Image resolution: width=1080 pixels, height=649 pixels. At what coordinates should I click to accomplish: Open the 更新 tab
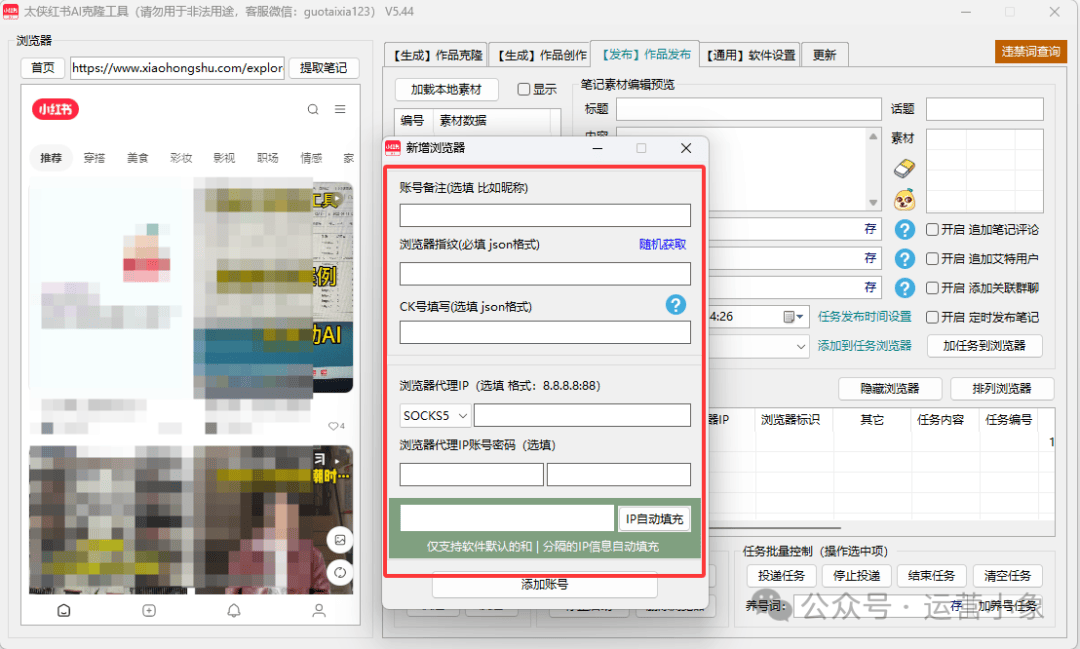(x=824, y=55)
